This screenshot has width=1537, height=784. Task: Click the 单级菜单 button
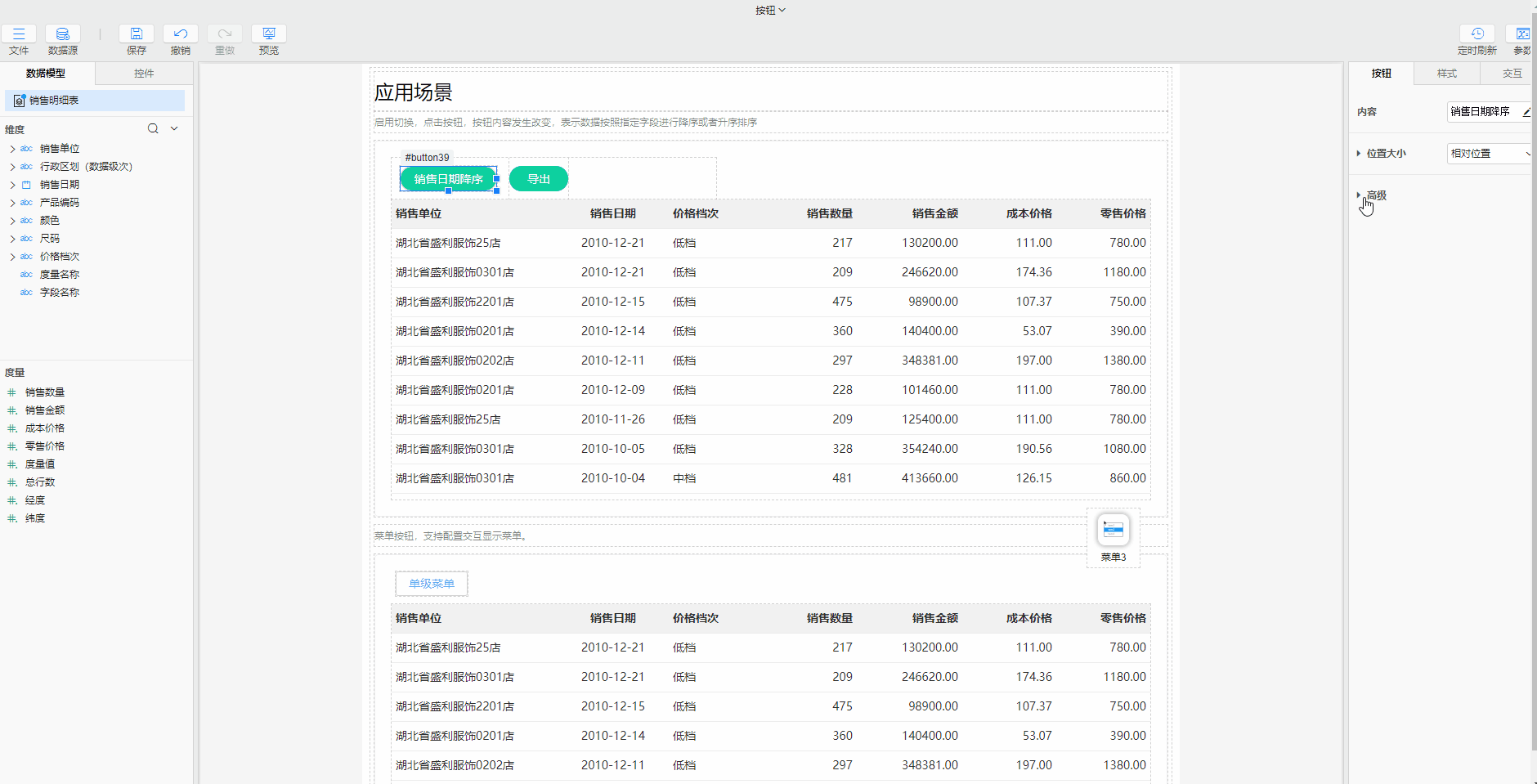431,583
